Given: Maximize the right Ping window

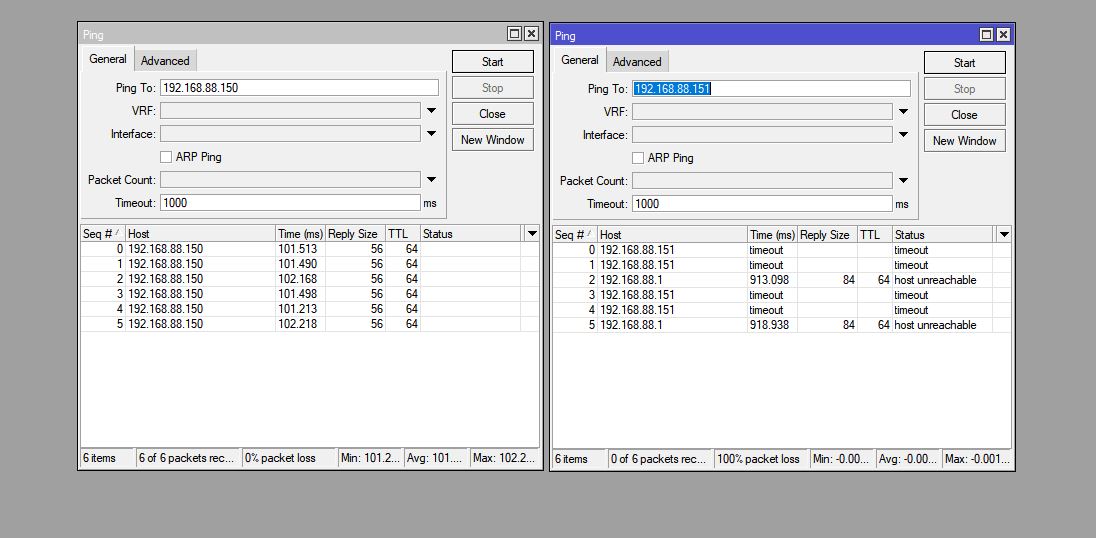Looking at the screenshot, I should [x=986, y=34].
